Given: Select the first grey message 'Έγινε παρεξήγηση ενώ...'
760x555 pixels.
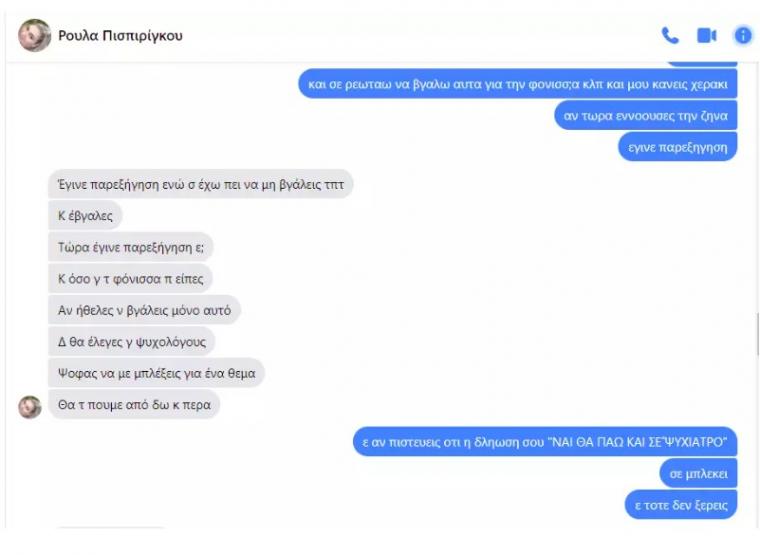Looking at the screenshot, I should click(201, 184).
